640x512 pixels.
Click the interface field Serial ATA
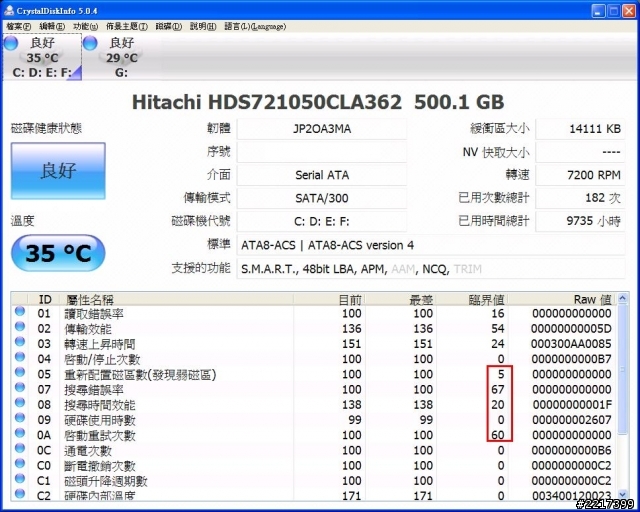(x=322, y=175)
